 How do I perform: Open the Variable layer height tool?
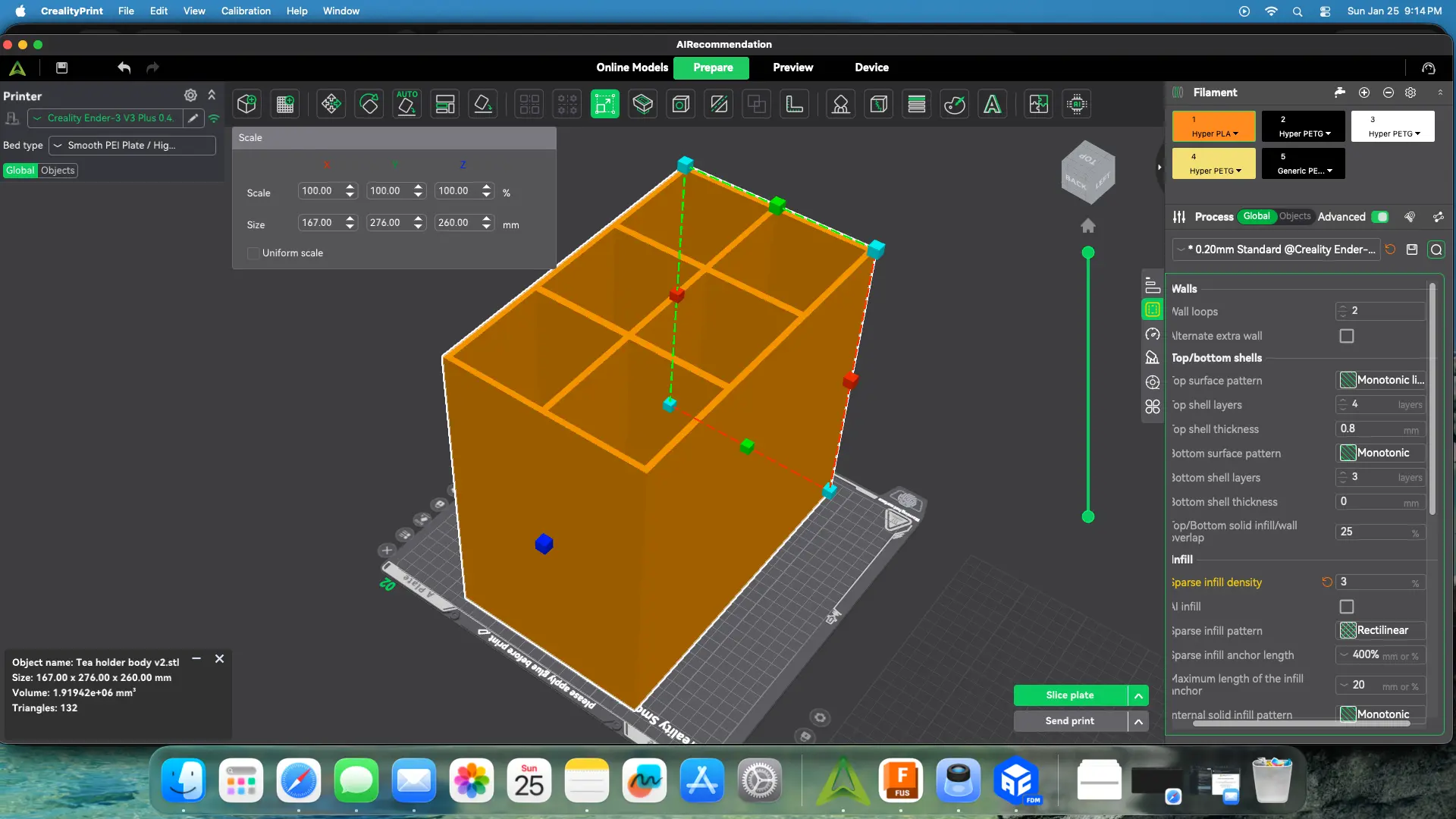coord(917,104)
